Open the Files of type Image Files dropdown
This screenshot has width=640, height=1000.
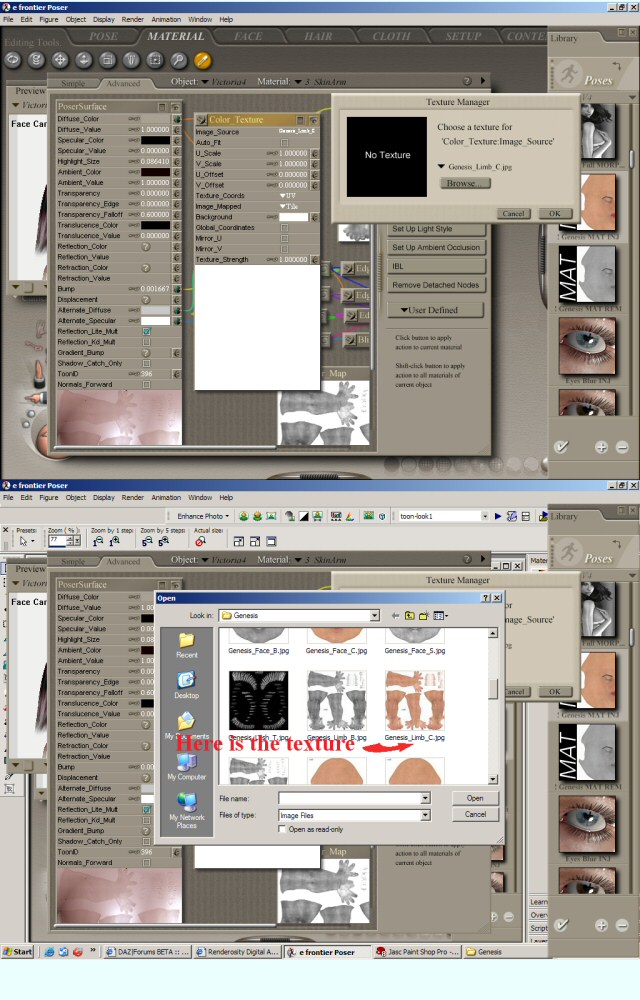click(425, 815)
